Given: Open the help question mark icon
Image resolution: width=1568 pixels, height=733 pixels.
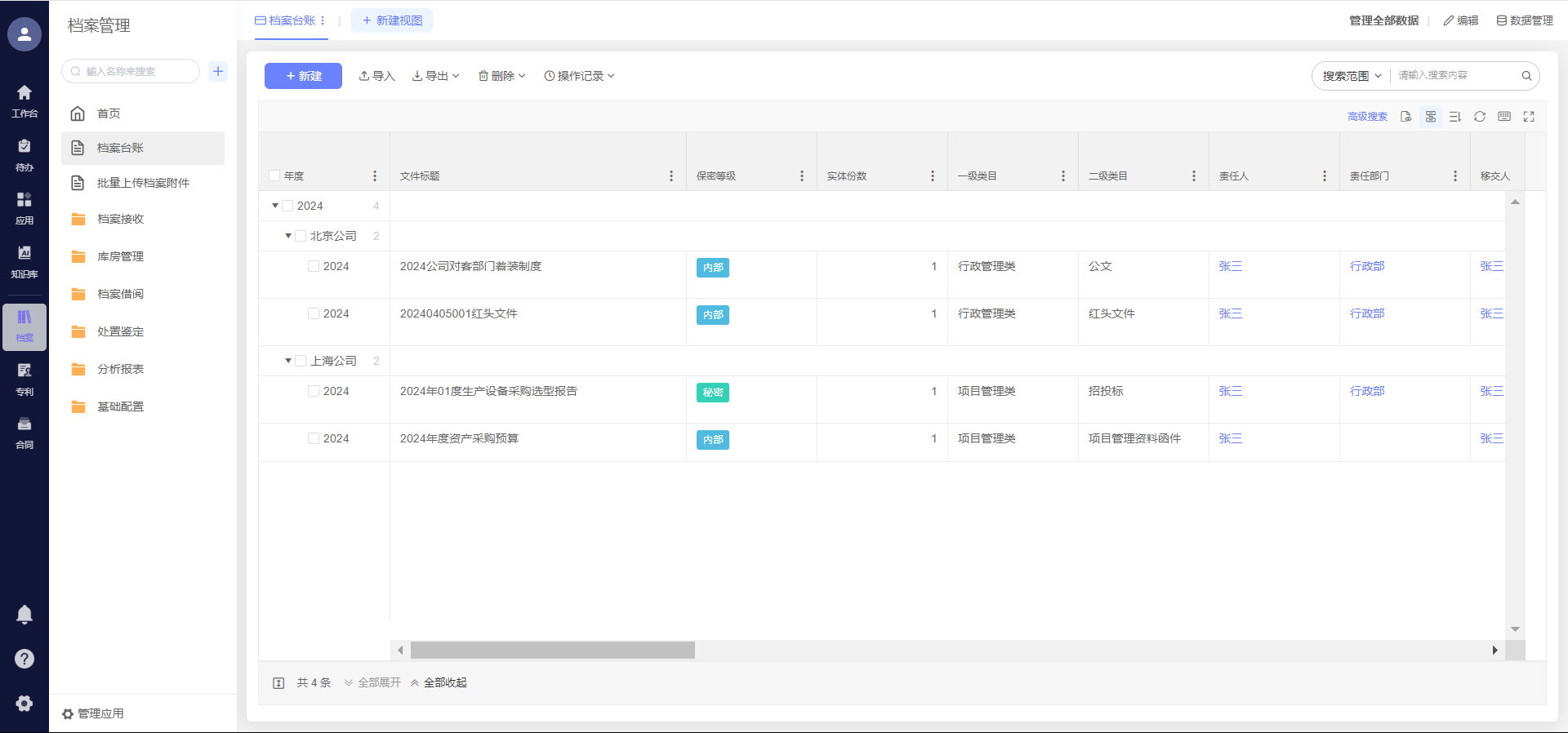Looking at the screenshot, I should (x=24, y=659).
